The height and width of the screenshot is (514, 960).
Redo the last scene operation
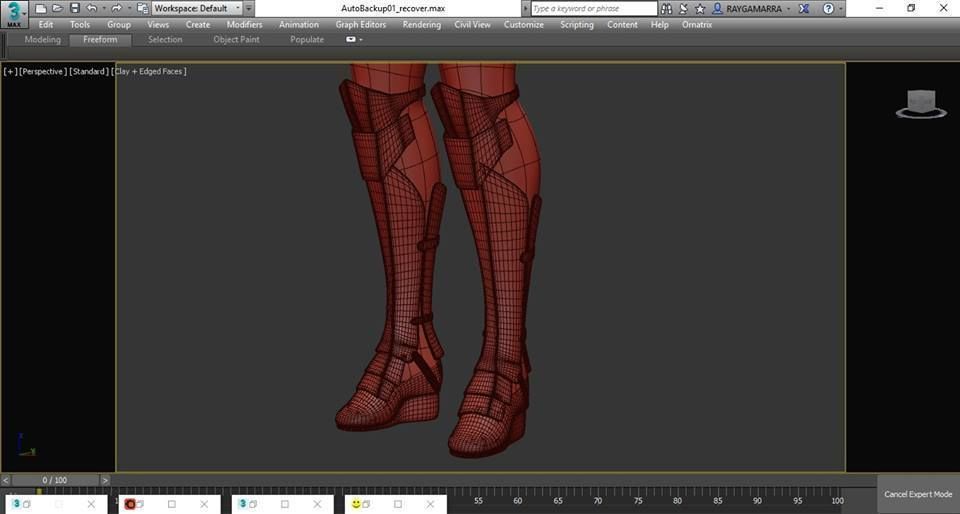coord(116,9)
